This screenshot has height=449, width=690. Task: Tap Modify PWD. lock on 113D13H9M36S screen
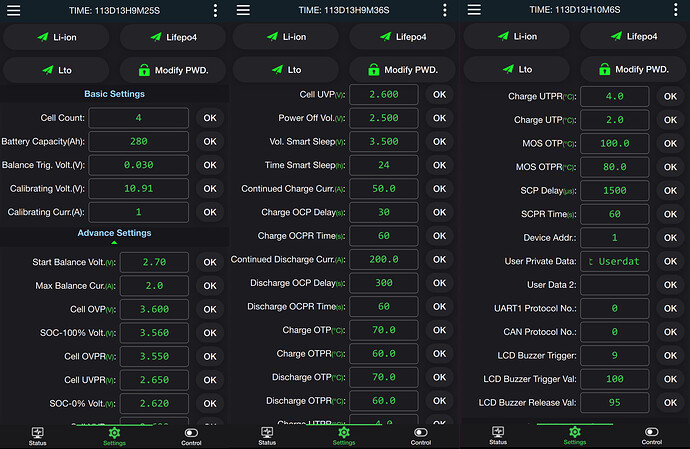pos(403,70)
